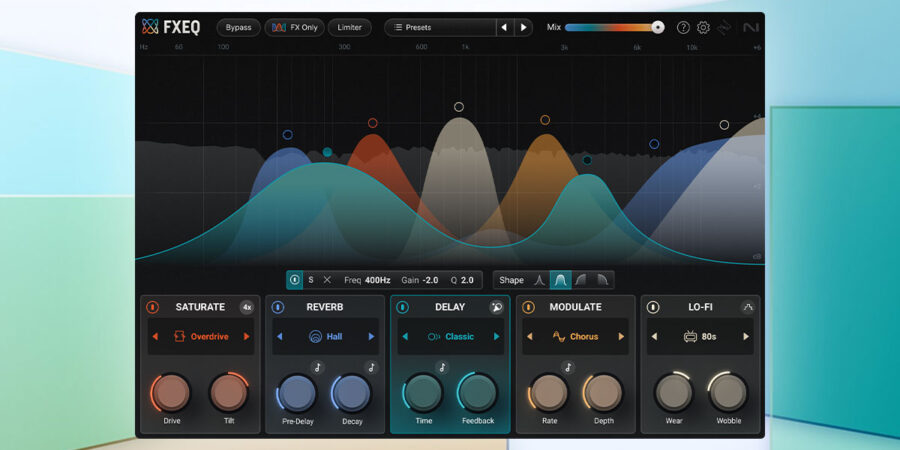Enable FX Only mode
This screenshot has width=900, height=450.
294,28
